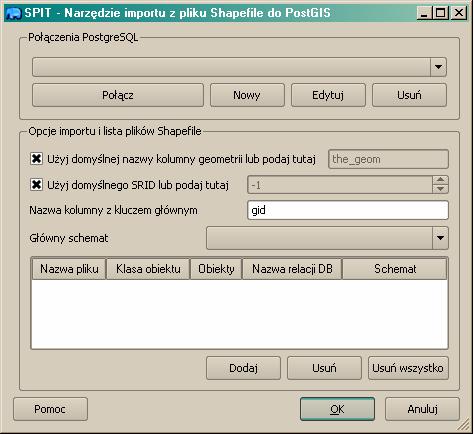Click Edytuj to edit connection
The width and height of the screenshot is (474, 434).
[328, 95]
